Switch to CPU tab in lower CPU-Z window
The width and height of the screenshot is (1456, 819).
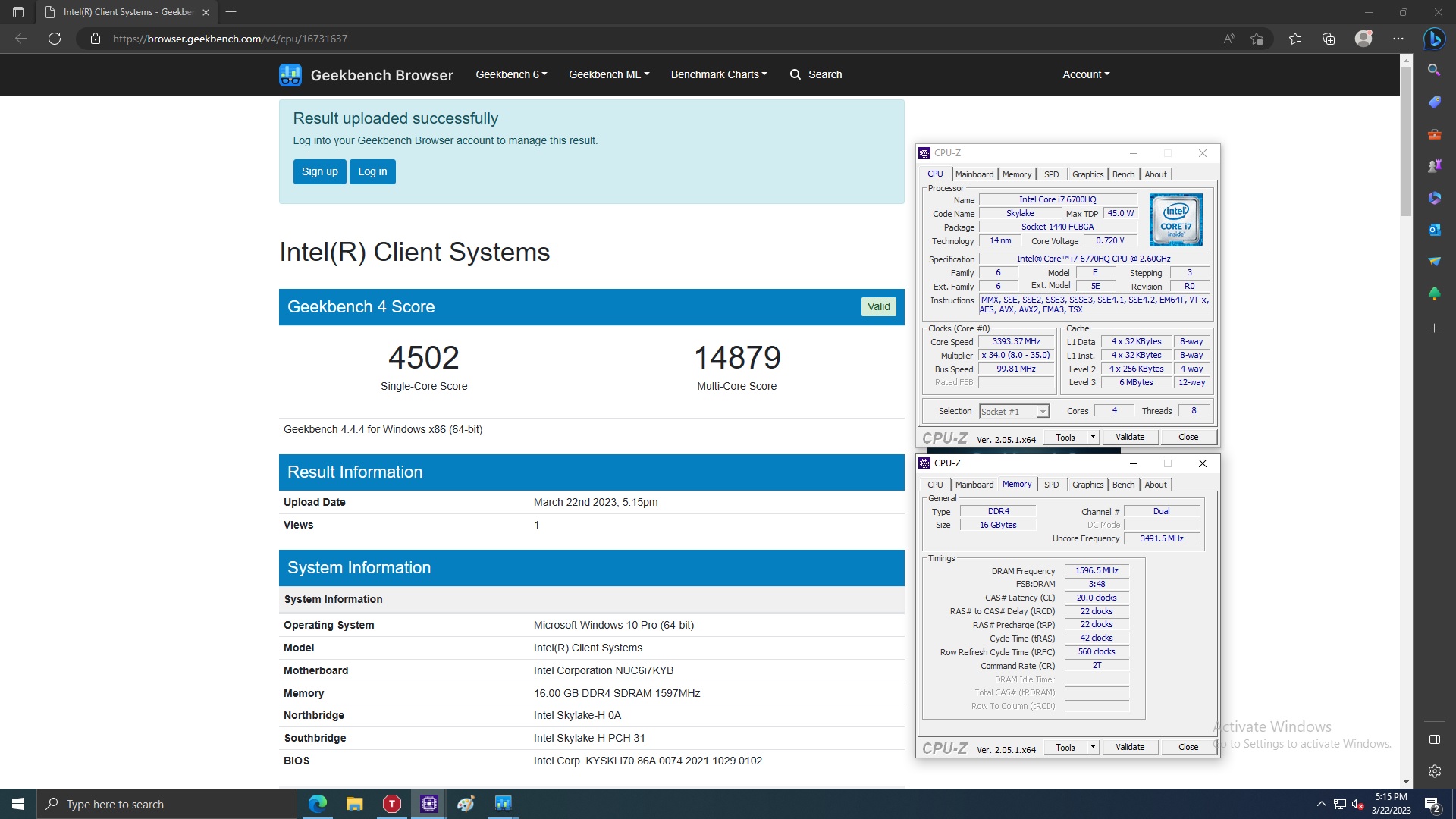tap(935, 485)
